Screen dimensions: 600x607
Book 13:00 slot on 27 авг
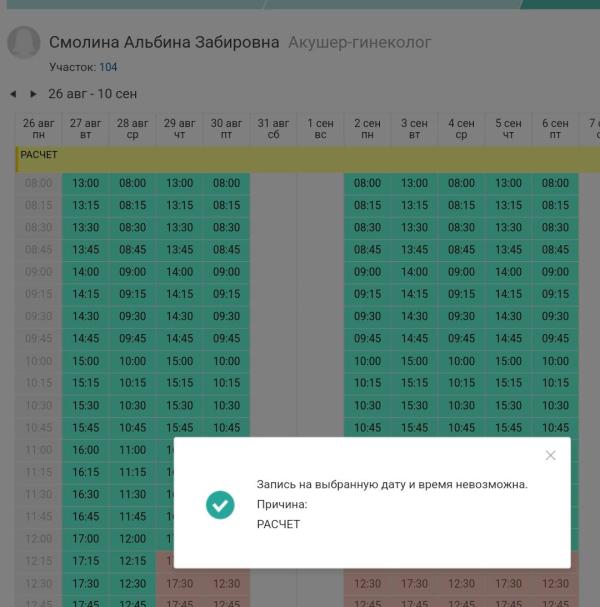click(x=85, y=183)
